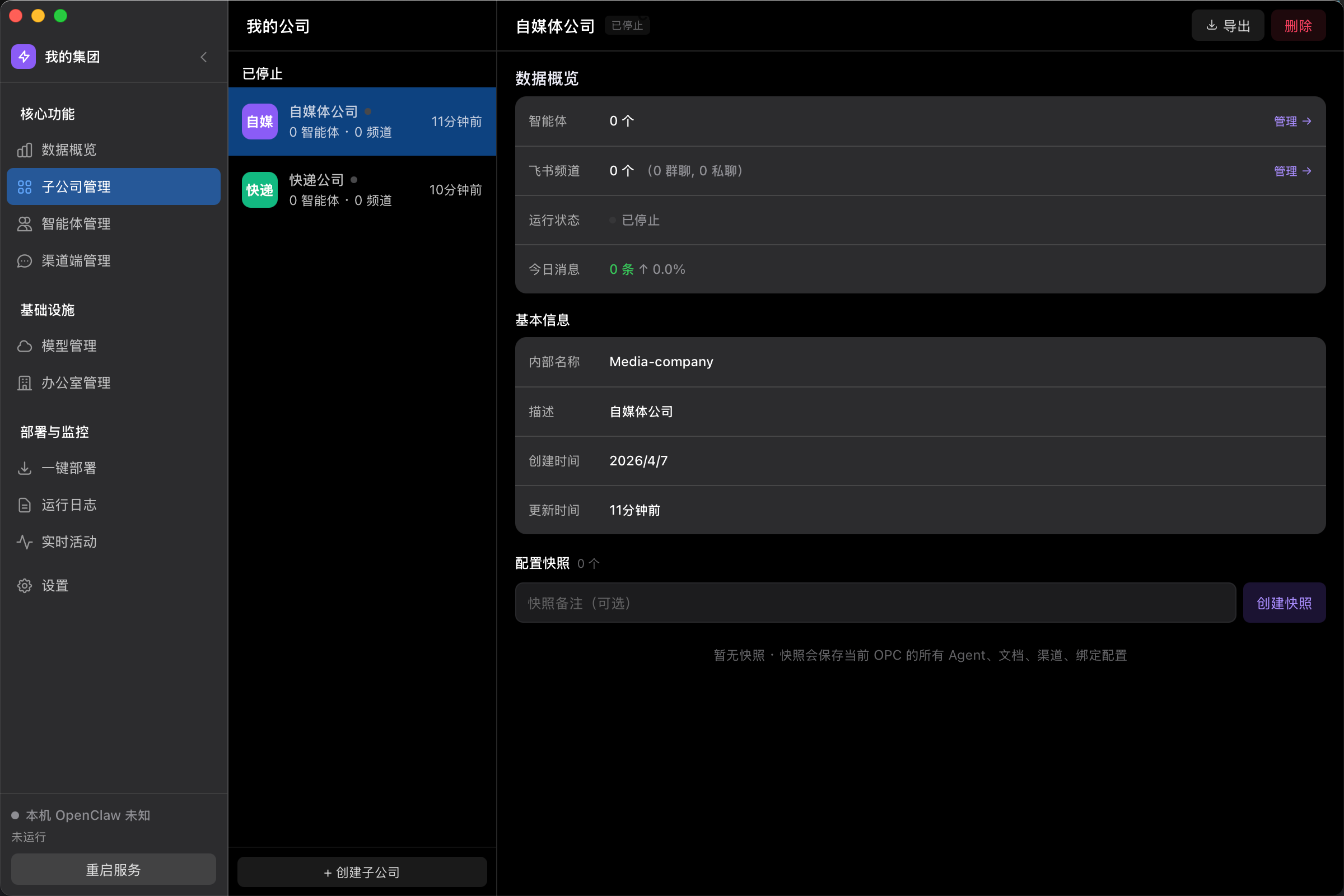1344x896 pixels.
Task: Select the 快递公司 company entry
Action: click(x=362, y=190)
